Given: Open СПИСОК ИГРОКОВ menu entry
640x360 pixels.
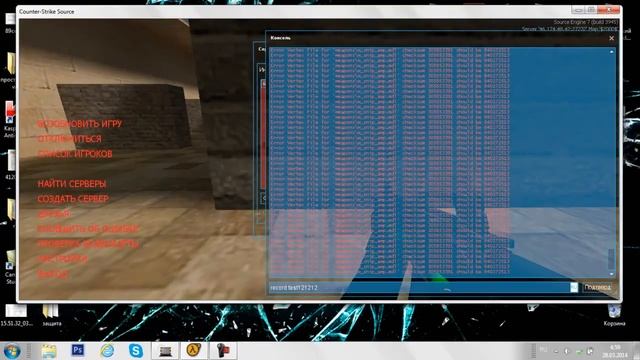Looking at the screenshot, I should pyautogui.click(x=75, y=154).
